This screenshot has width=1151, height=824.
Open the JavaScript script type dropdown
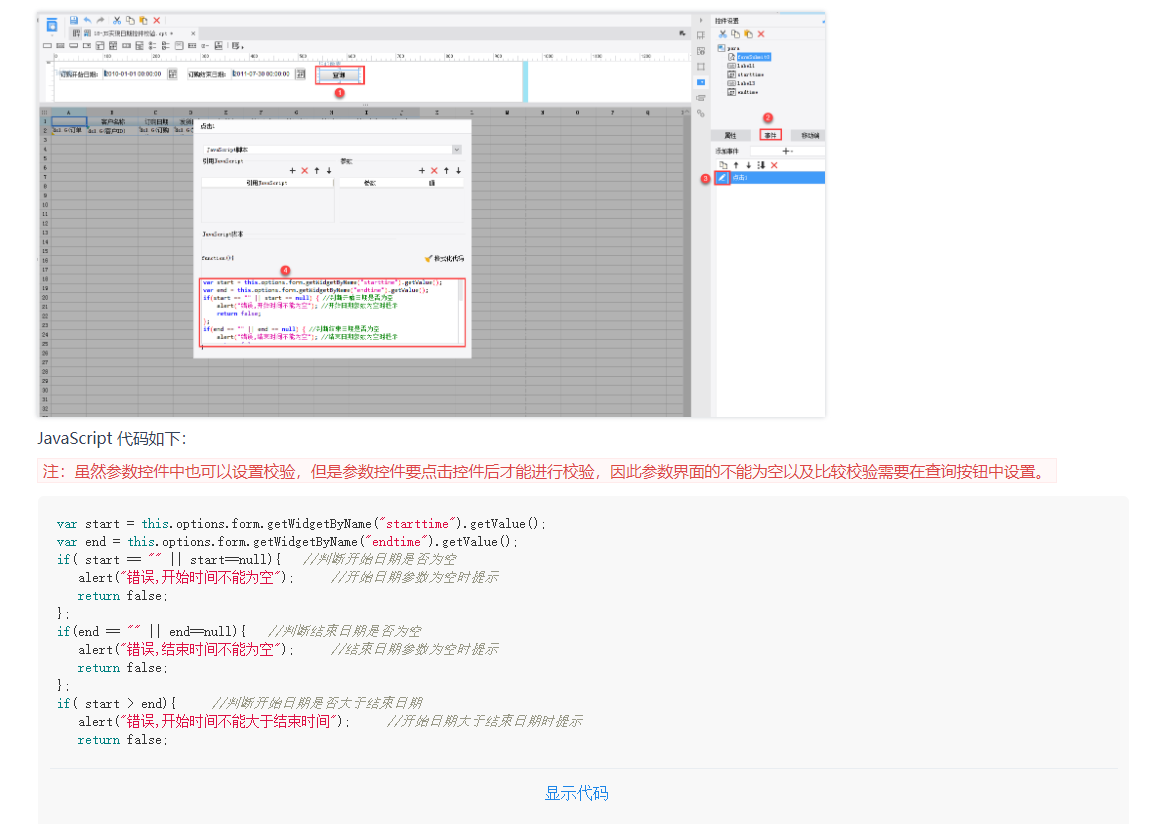[x=457, y=150]
